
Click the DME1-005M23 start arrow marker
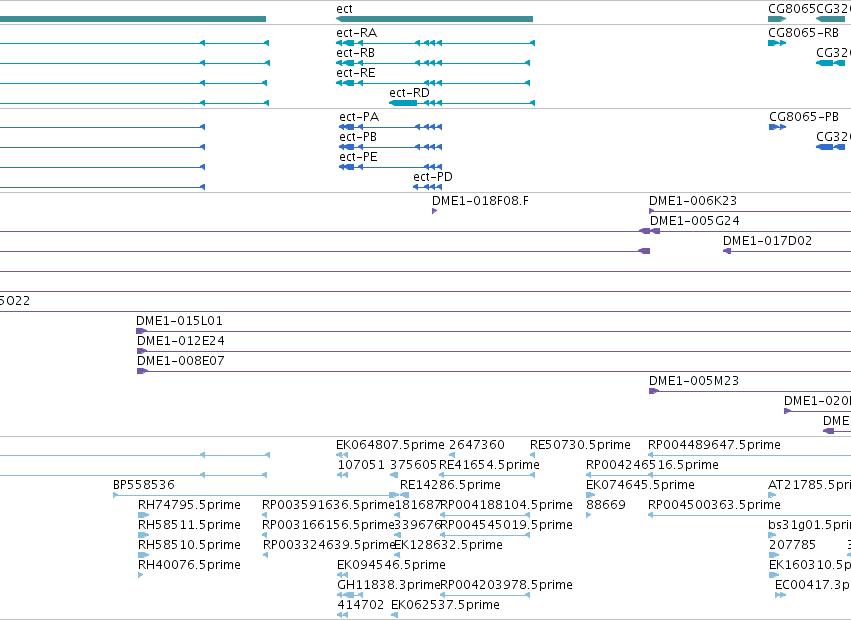[x=654, y=391]
